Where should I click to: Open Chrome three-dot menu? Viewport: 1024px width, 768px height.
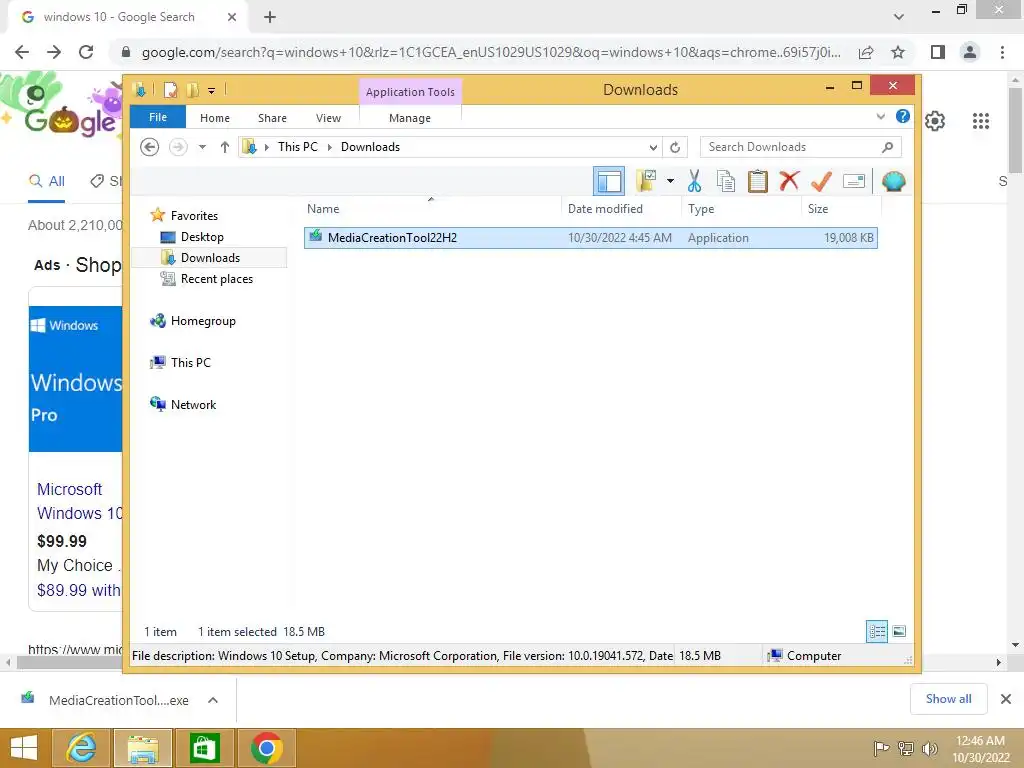[x=1002, y=52]
